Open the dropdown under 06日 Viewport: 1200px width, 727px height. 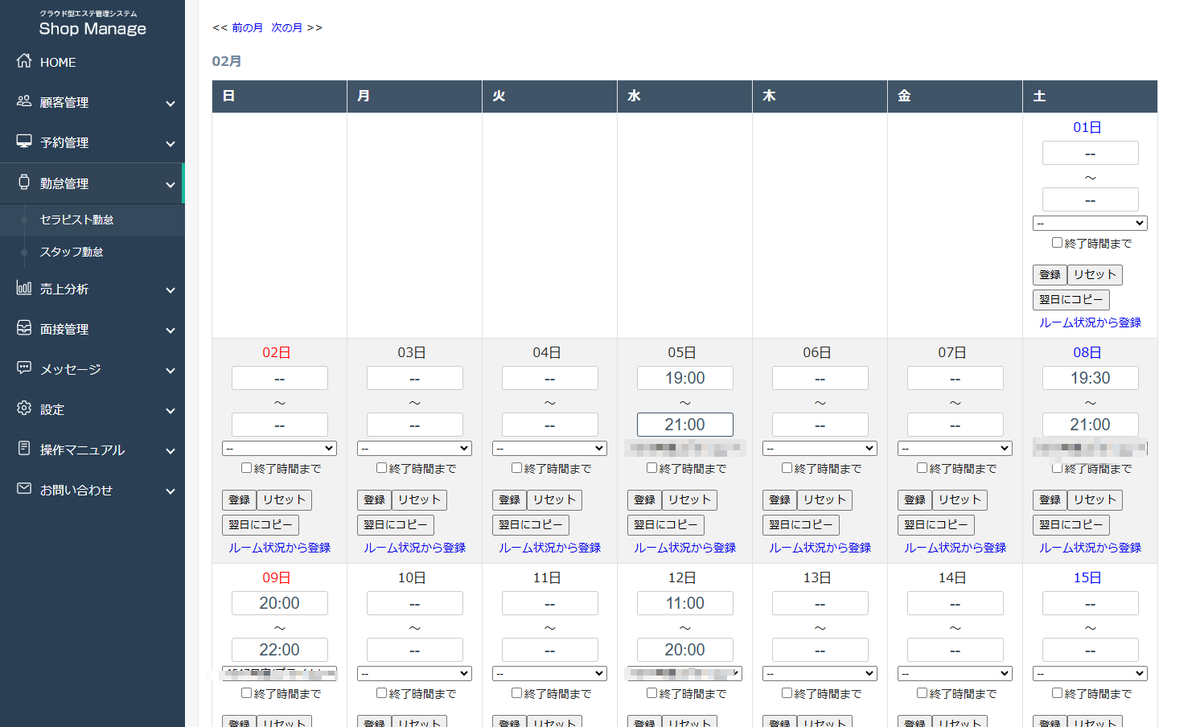tap(820, 448)
